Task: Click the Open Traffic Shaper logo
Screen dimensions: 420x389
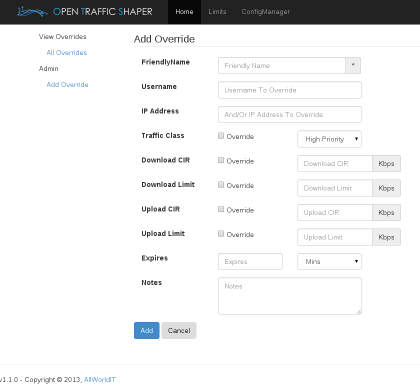Action: coord(85,12)
